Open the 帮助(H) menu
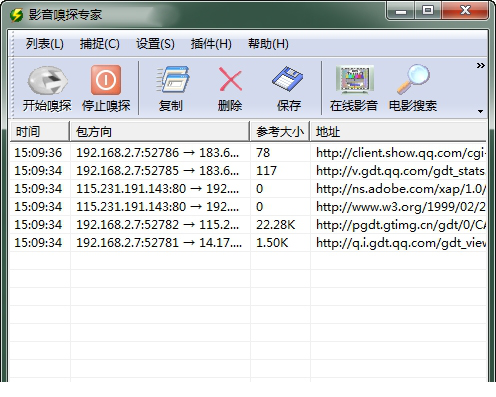 [x=268, y=44]
